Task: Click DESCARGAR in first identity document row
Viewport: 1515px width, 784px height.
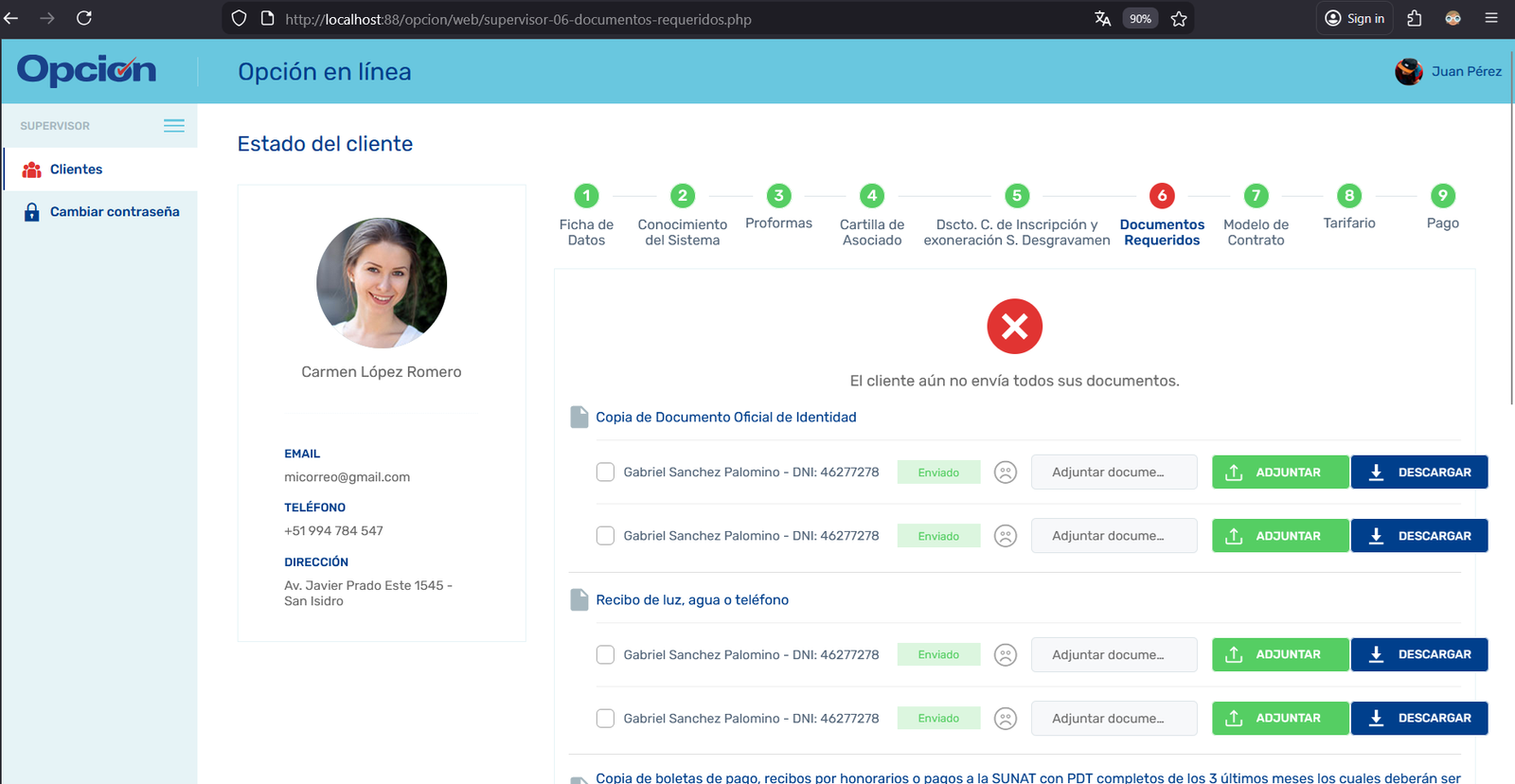Action: click(1419, 472)
